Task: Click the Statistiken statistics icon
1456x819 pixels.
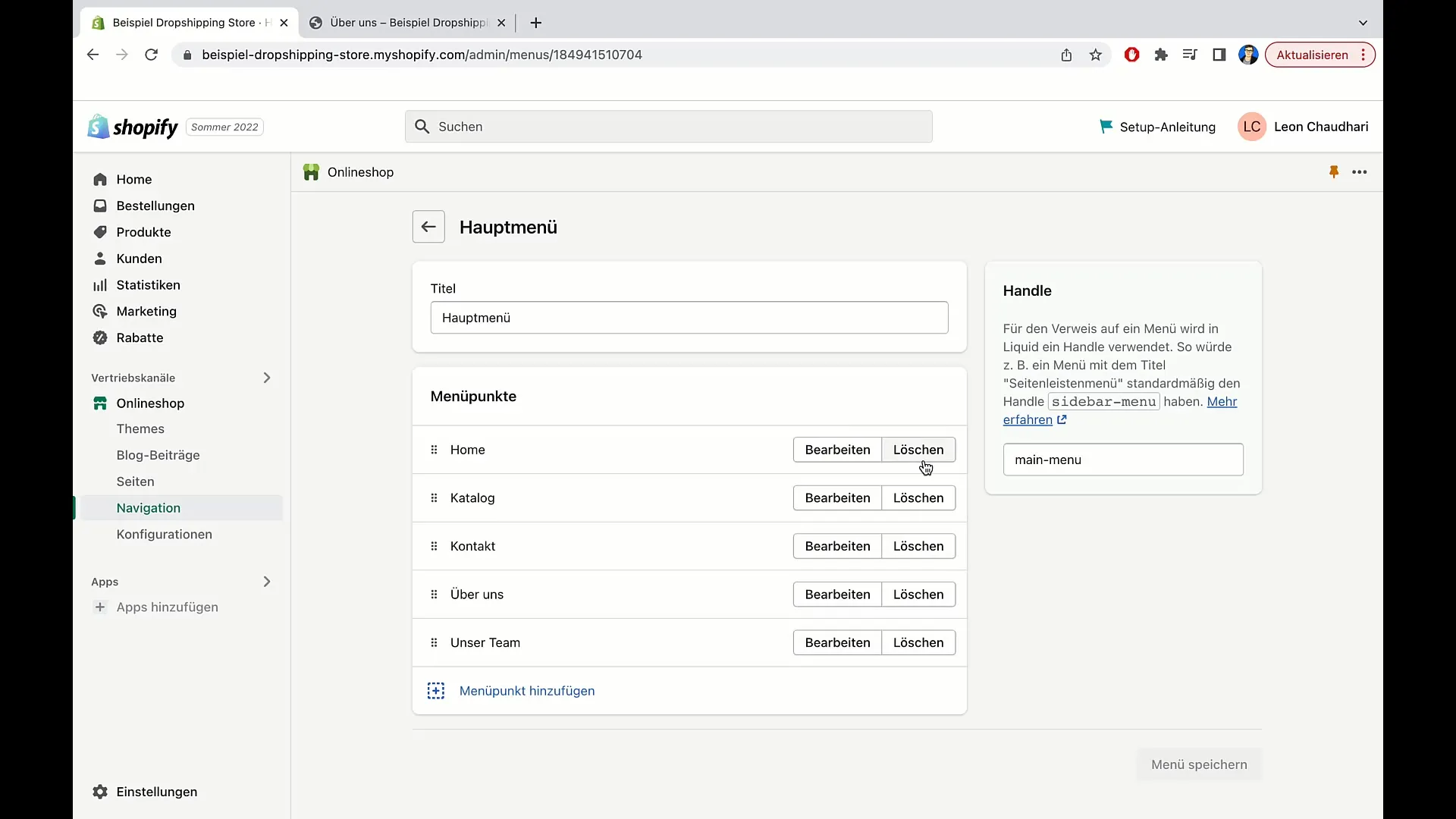Action: click(99, 285)
